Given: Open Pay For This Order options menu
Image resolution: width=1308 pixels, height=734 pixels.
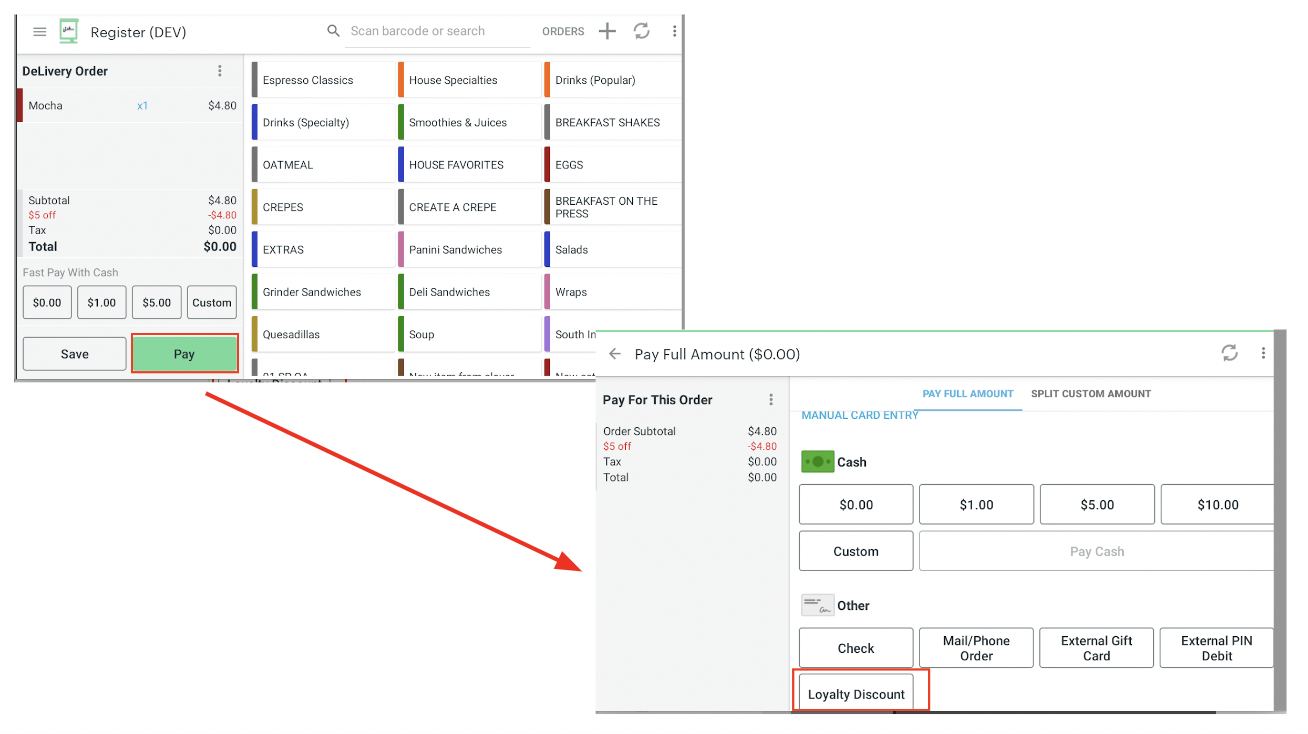Looking at the screenshot, I should point(771,400).
